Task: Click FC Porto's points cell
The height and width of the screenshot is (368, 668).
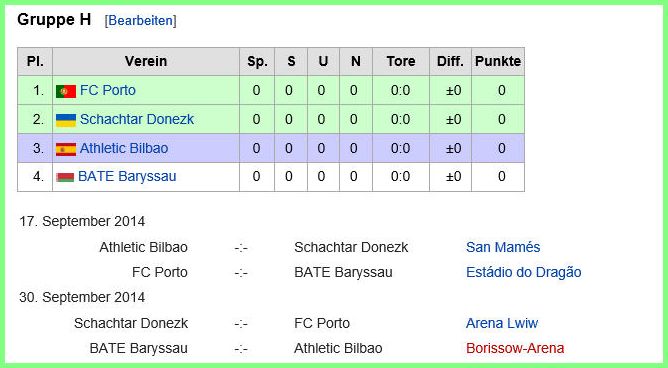Action: [498, 90]
